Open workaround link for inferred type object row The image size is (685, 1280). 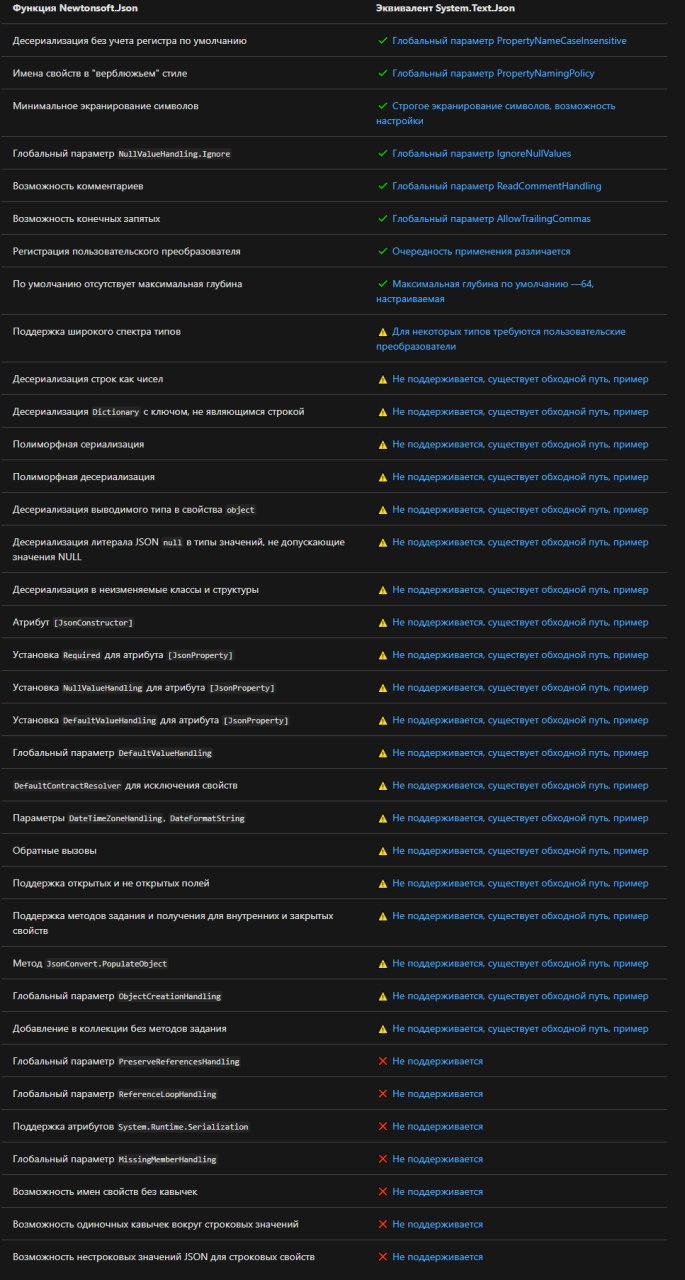[520, 509]
